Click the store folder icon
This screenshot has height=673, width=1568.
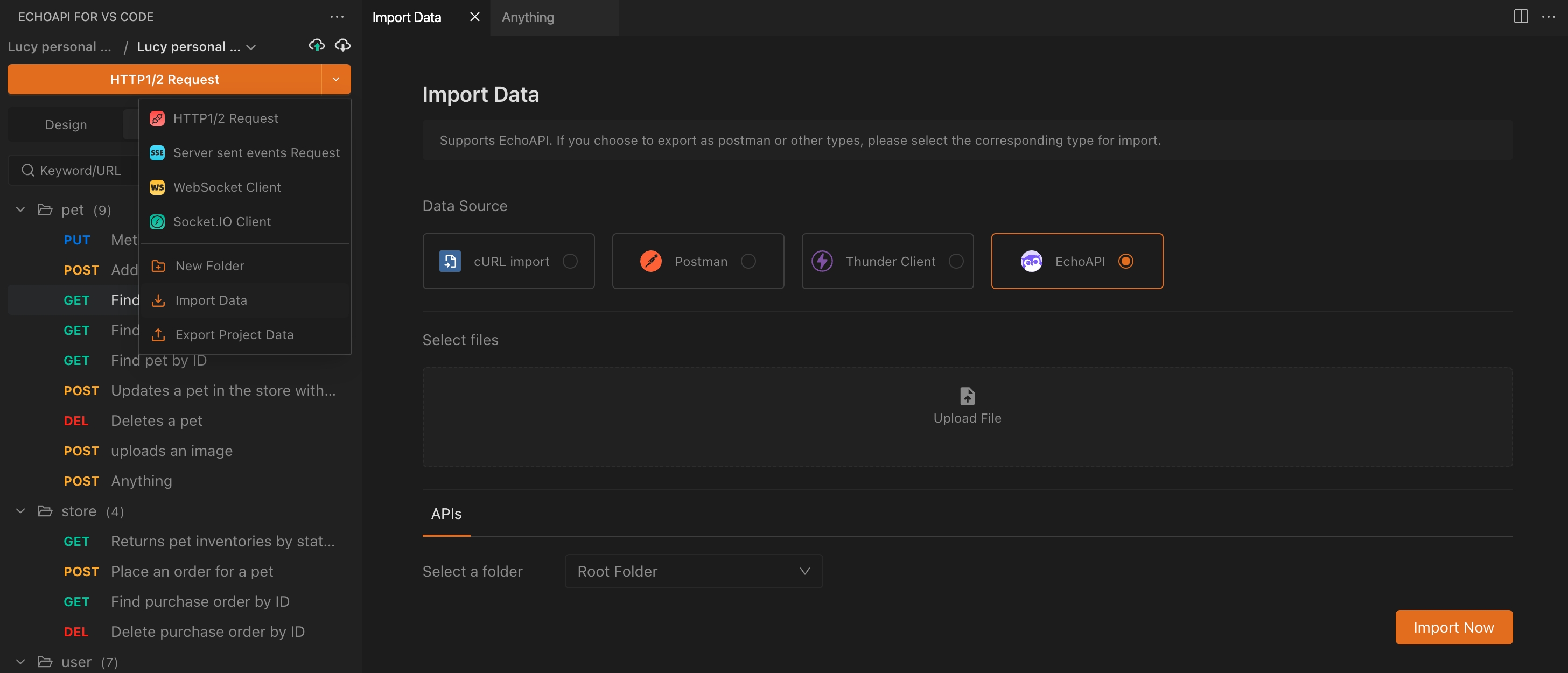click(45, 511)
